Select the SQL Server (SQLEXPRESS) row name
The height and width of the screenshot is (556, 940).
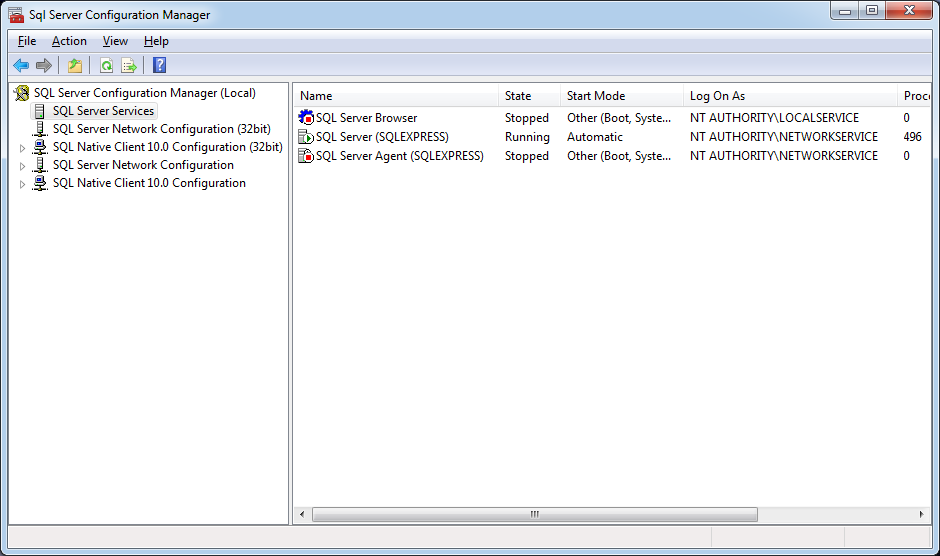coord(382,137)
